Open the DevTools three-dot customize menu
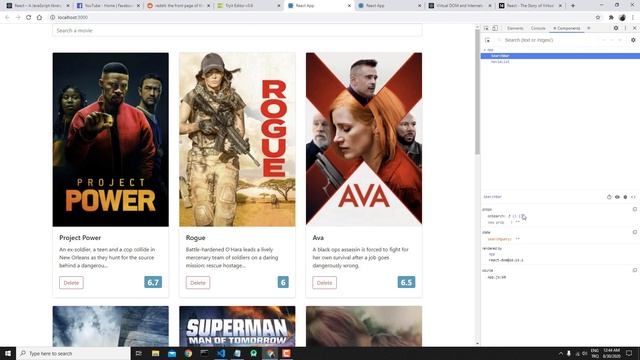 625,28
